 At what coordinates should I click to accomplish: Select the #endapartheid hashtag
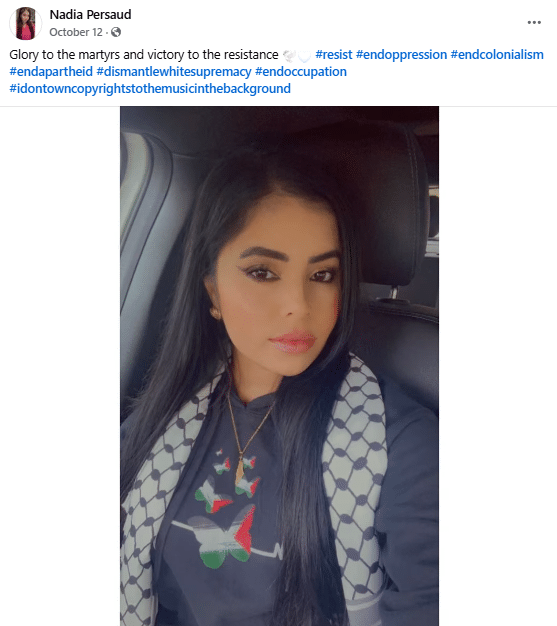[x=51, y=72]
